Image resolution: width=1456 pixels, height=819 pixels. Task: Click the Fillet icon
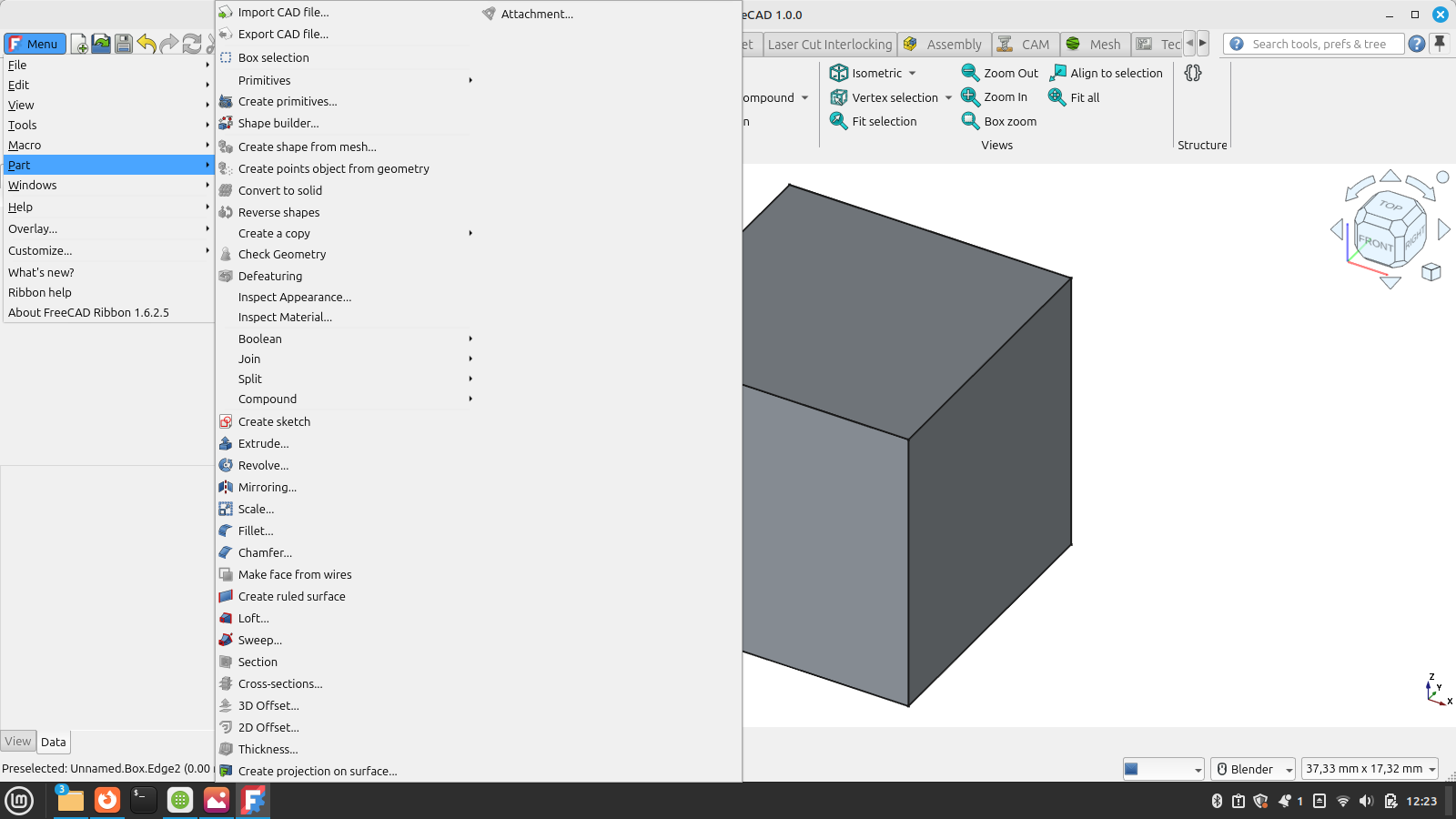click(x=226, y=531)
